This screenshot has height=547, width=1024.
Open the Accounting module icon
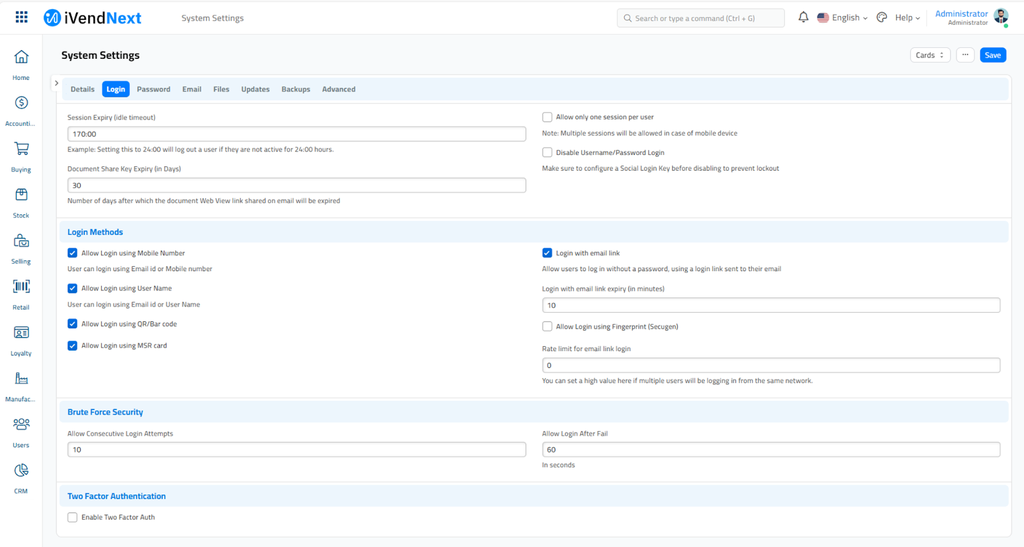[x=21, y=103]
